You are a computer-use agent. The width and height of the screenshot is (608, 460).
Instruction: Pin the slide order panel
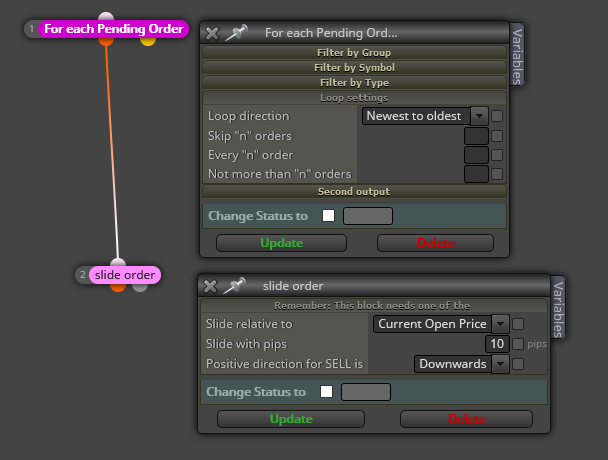(x=235, y=286)
